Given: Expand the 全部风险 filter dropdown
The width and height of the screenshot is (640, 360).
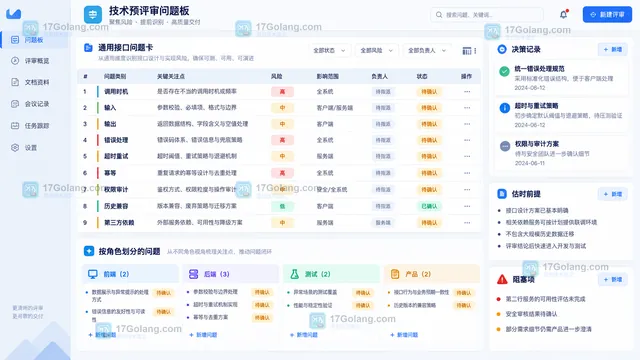Looking at the screenshot, I should coord(376,51).
